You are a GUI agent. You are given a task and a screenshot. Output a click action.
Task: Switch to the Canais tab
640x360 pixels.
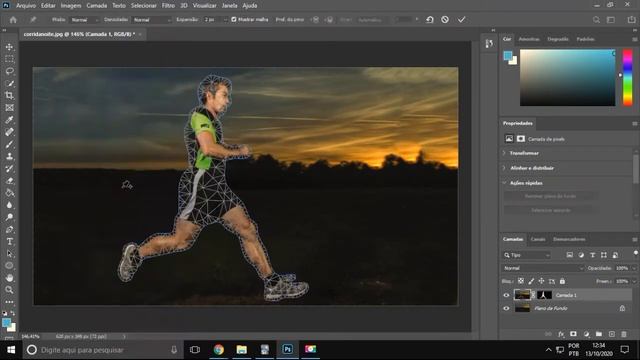(x=538, y=239)
